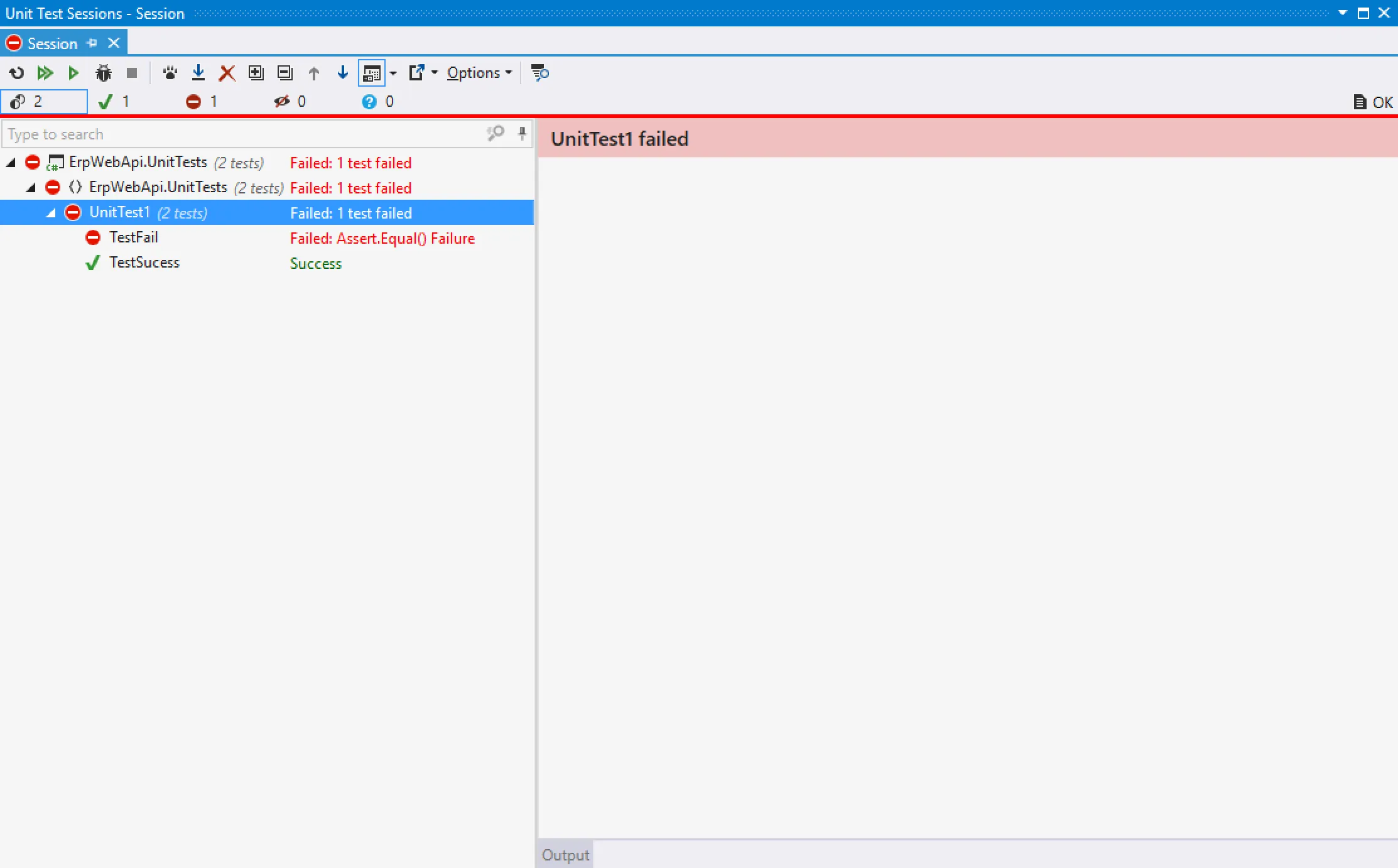The width and height of the screenshot is (1398, 868).
Task: Collapse the UnitTest1 class node
Action: coord(51,213)
